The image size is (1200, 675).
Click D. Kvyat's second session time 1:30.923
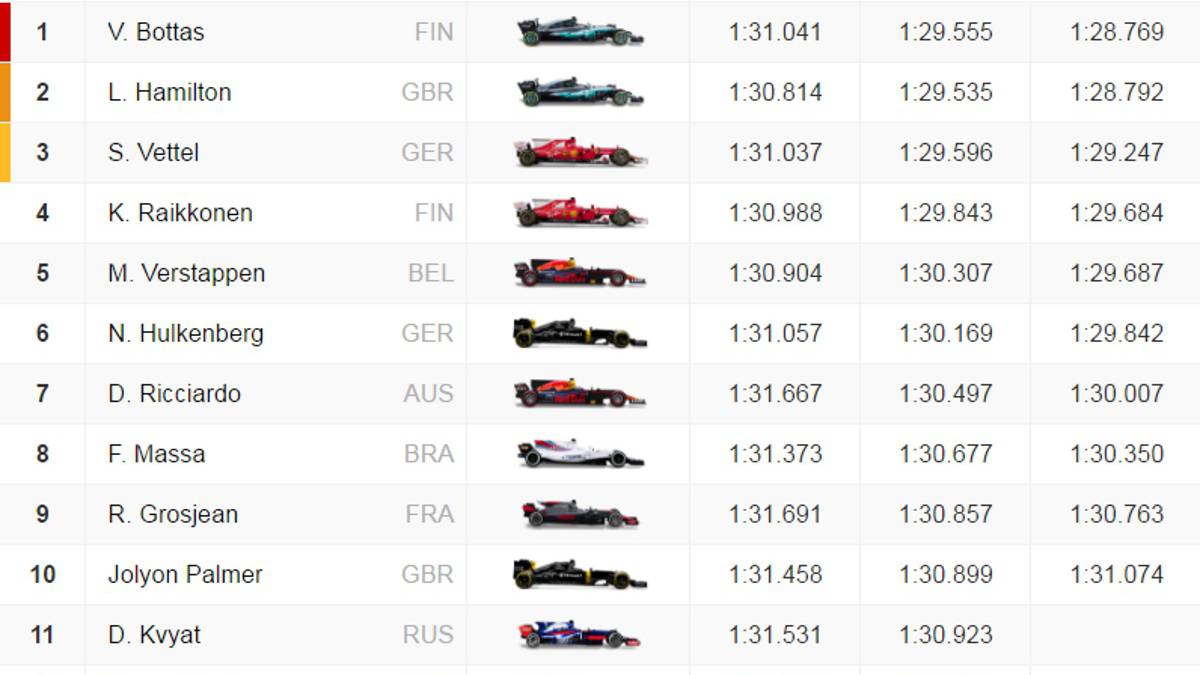pos(946,634)
